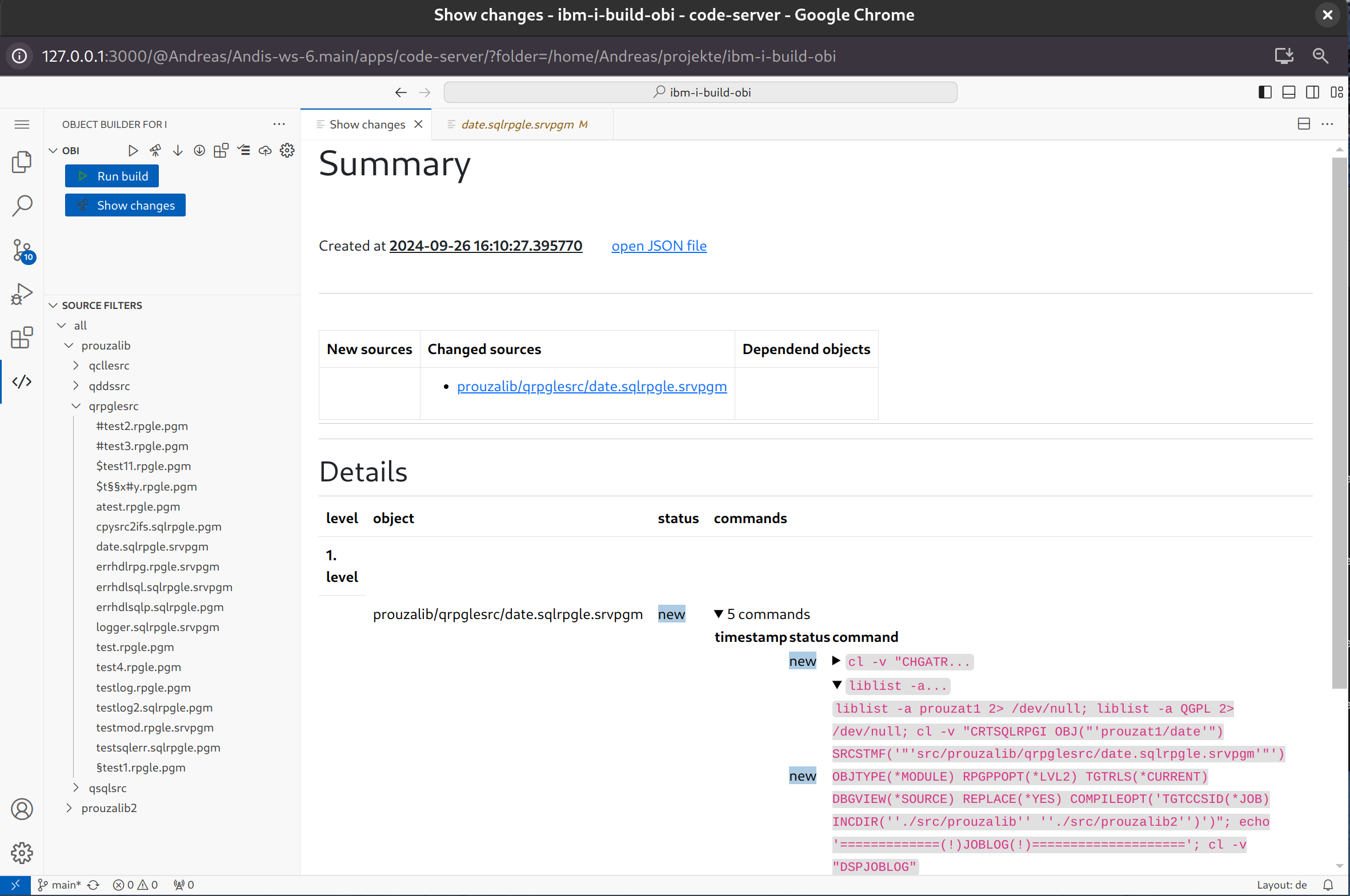The width and height of the screenshot is (1350, 896).
Task: Open the 'open JSON file' link
Action: point(659,246)
